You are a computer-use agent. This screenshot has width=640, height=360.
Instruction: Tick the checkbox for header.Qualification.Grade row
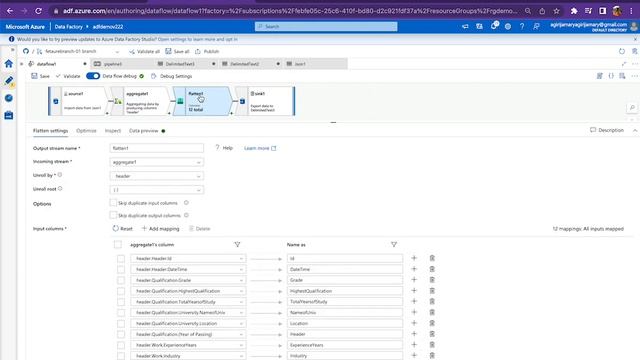coord(121,280)
